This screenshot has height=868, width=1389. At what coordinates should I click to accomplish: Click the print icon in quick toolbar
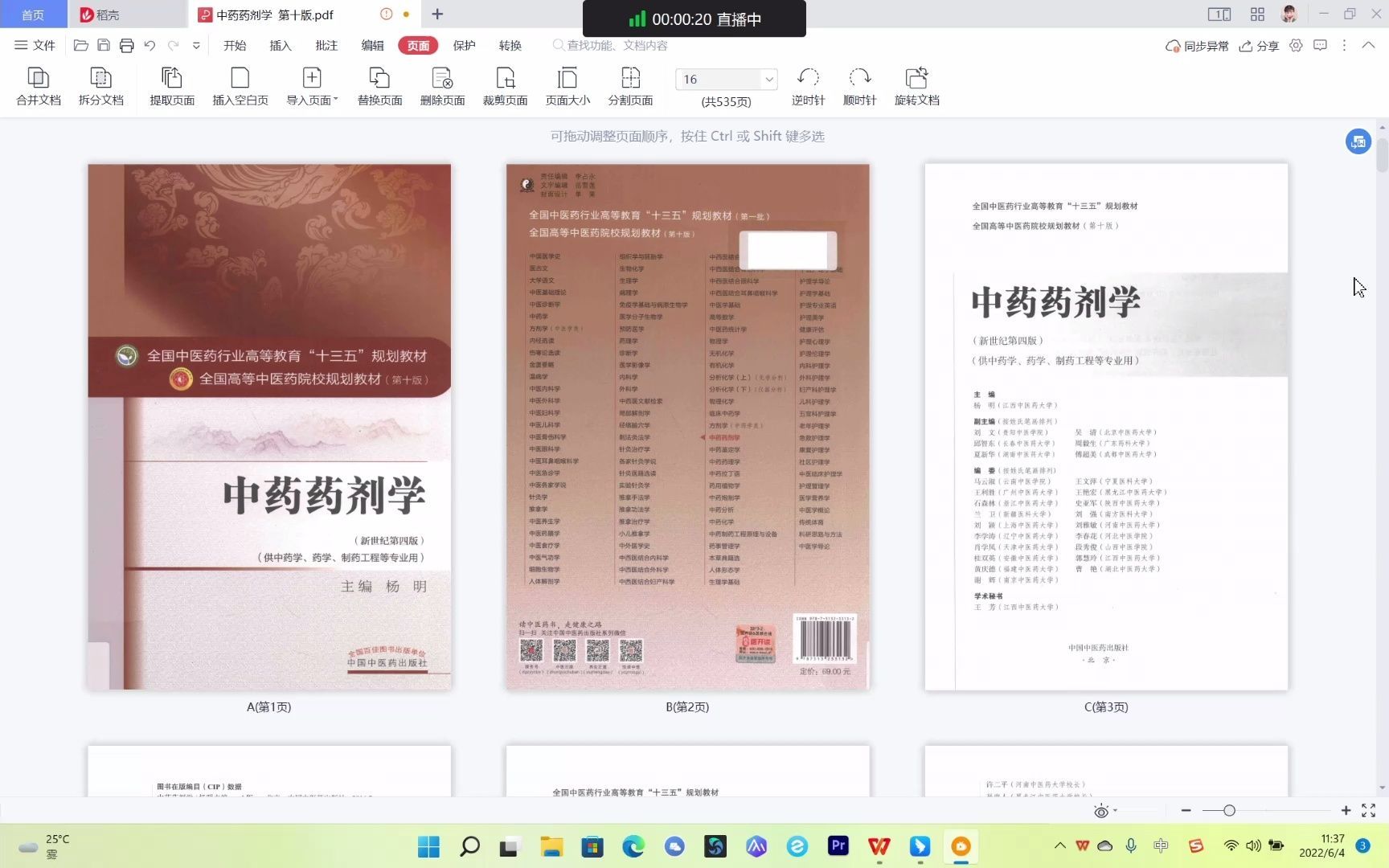click(126, 46)
